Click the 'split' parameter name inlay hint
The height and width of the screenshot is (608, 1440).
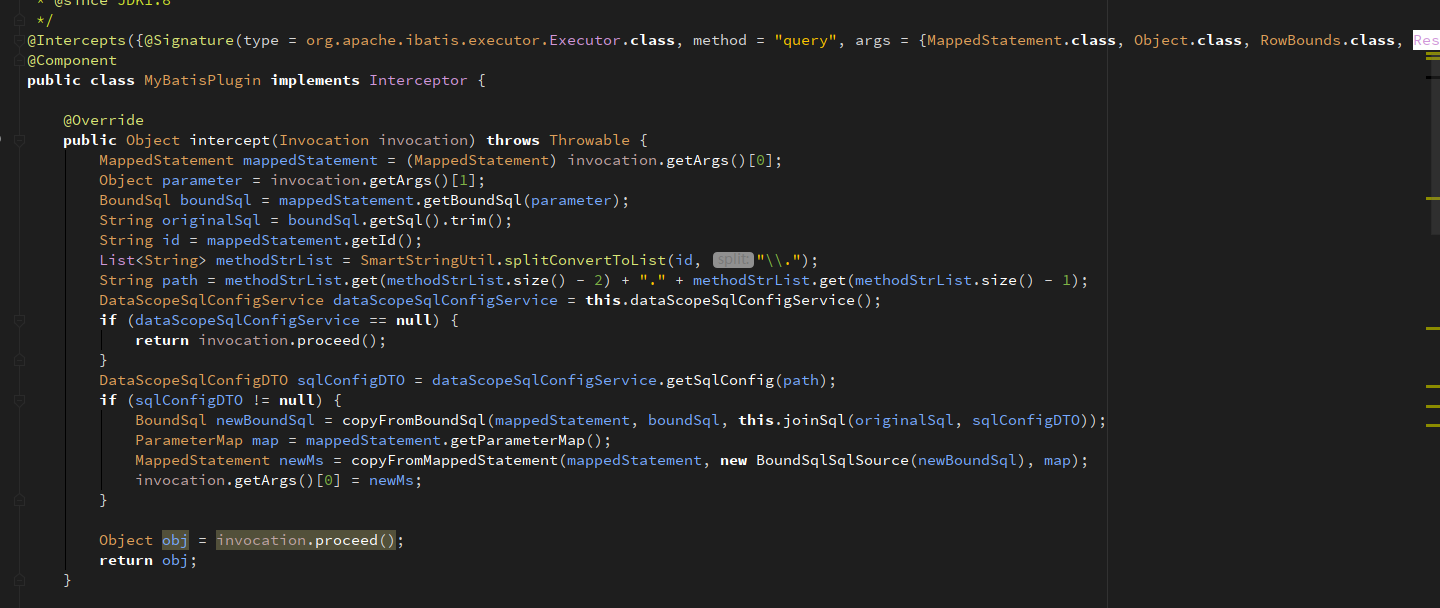[x=732, y=259]
